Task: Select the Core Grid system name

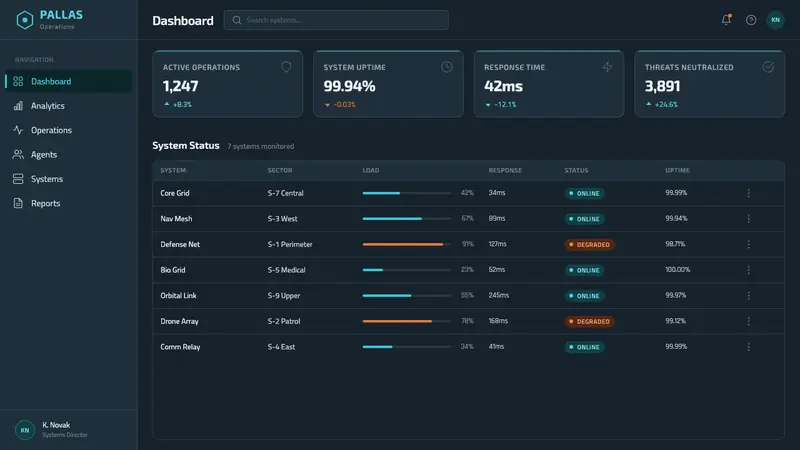Action: (x=175, y=193)
